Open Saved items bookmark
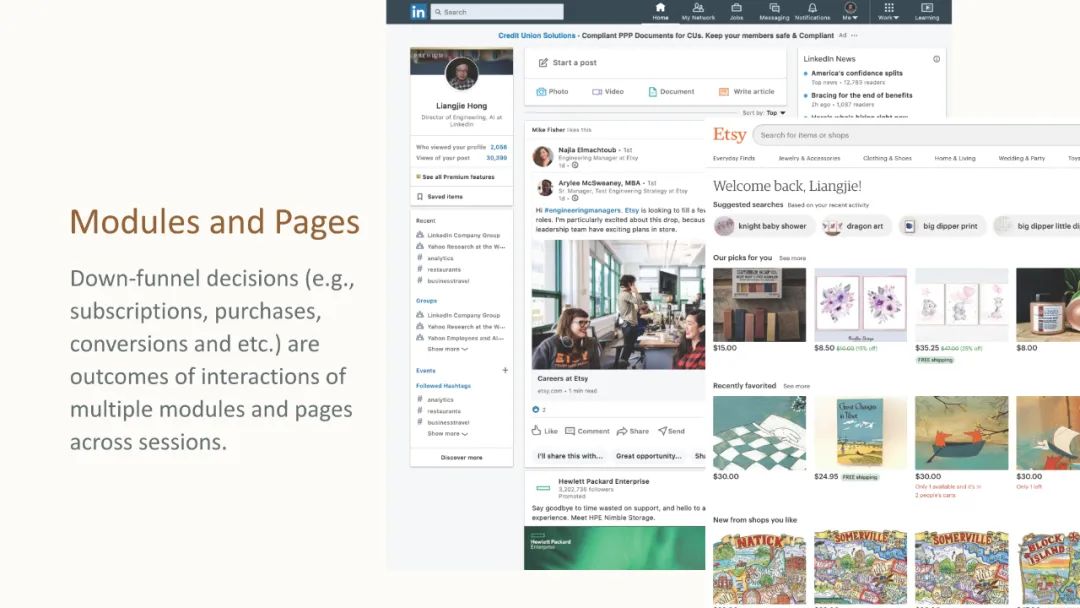This screenshot has width=1080, height=608. [440, 197]
